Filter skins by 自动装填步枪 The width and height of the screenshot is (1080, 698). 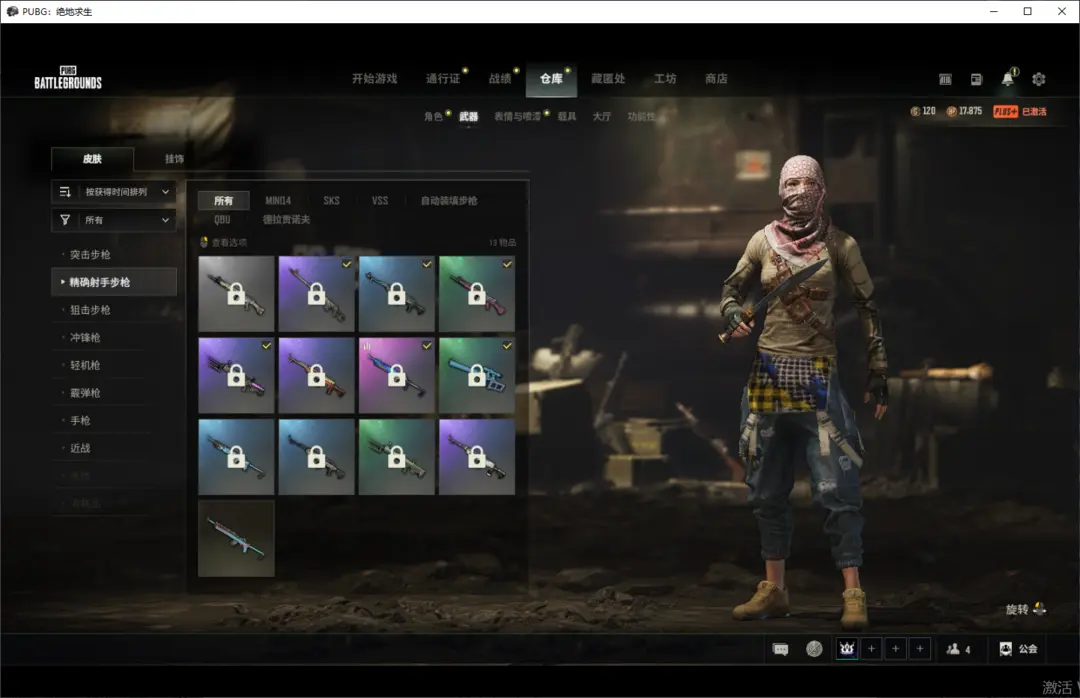[448, 201]
